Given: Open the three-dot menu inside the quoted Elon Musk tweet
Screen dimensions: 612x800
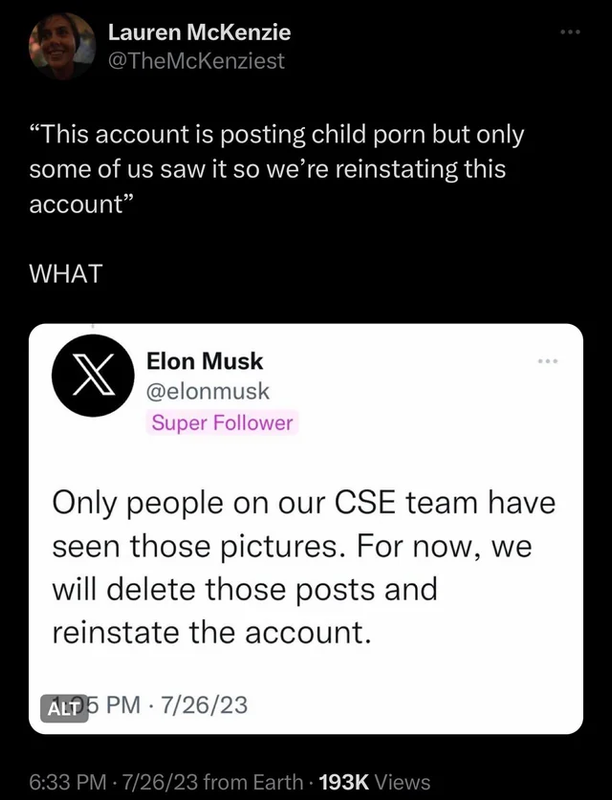Looking at the screenshot, I should tap(548, 361).
